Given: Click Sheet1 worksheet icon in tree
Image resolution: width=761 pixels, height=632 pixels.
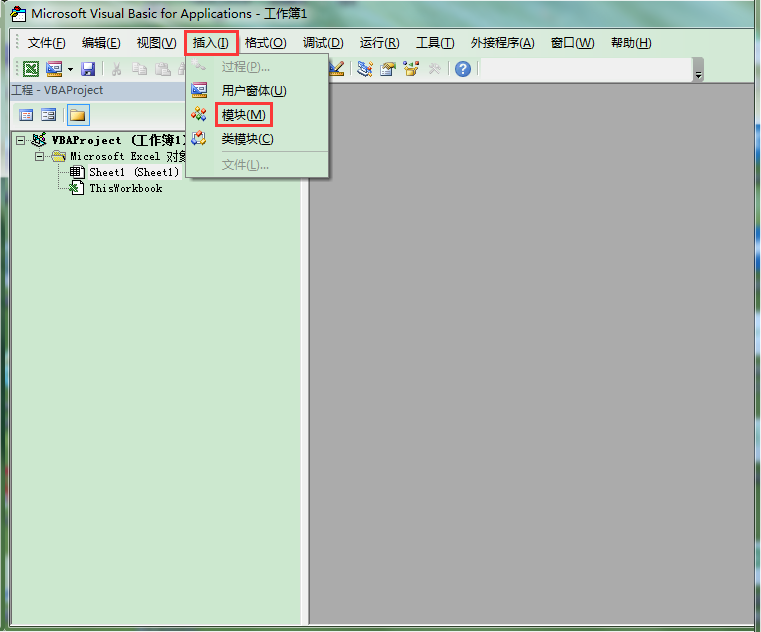Looking at the screenshot, I should [x=77, y=172].
